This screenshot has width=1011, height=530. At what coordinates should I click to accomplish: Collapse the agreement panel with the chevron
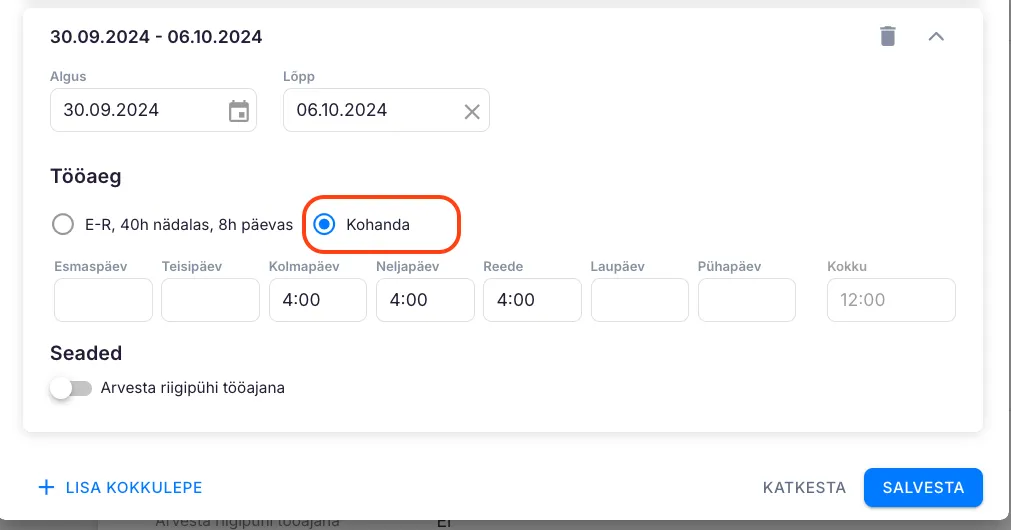point(936,37)
